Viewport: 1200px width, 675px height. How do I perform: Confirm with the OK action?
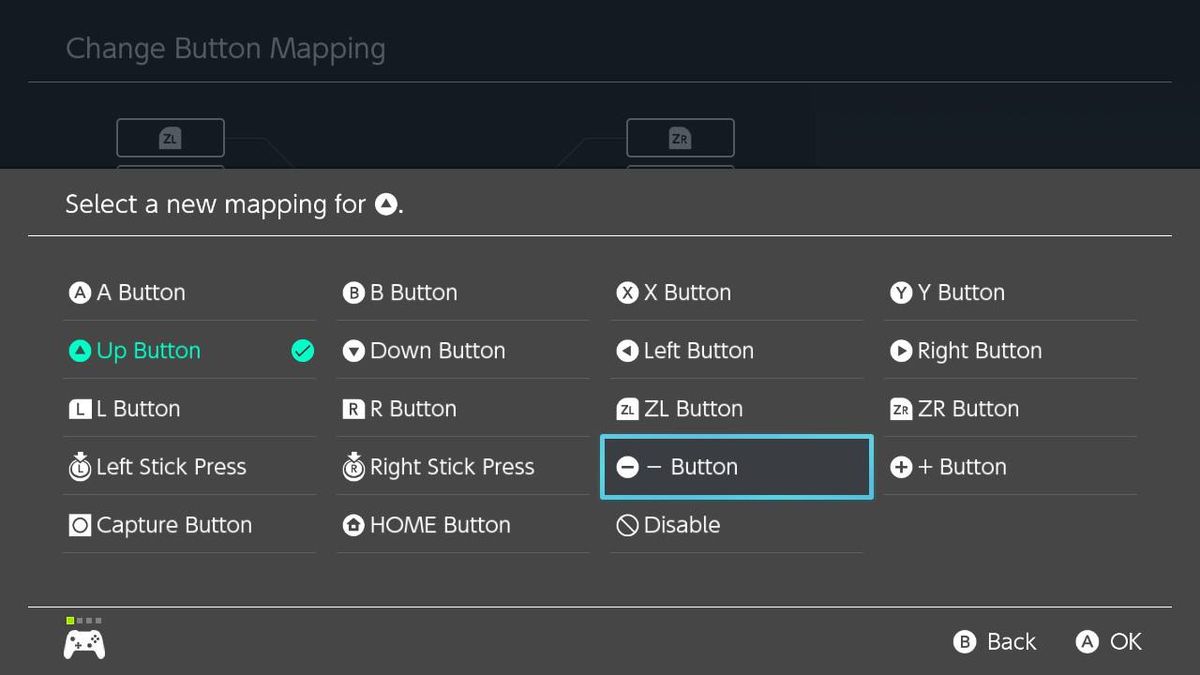click(1108, 642)
